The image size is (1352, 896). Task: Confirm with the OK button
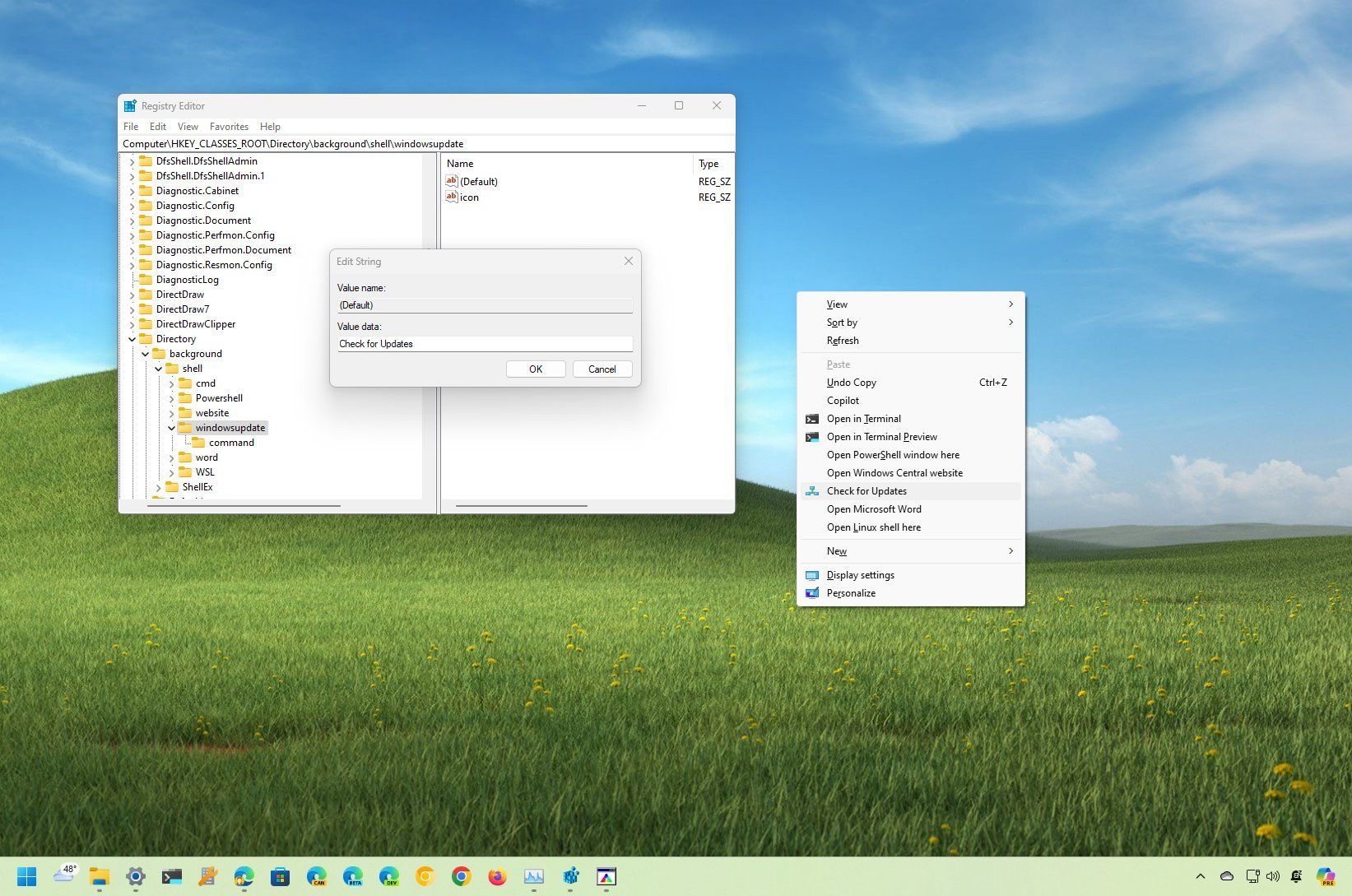536,369
